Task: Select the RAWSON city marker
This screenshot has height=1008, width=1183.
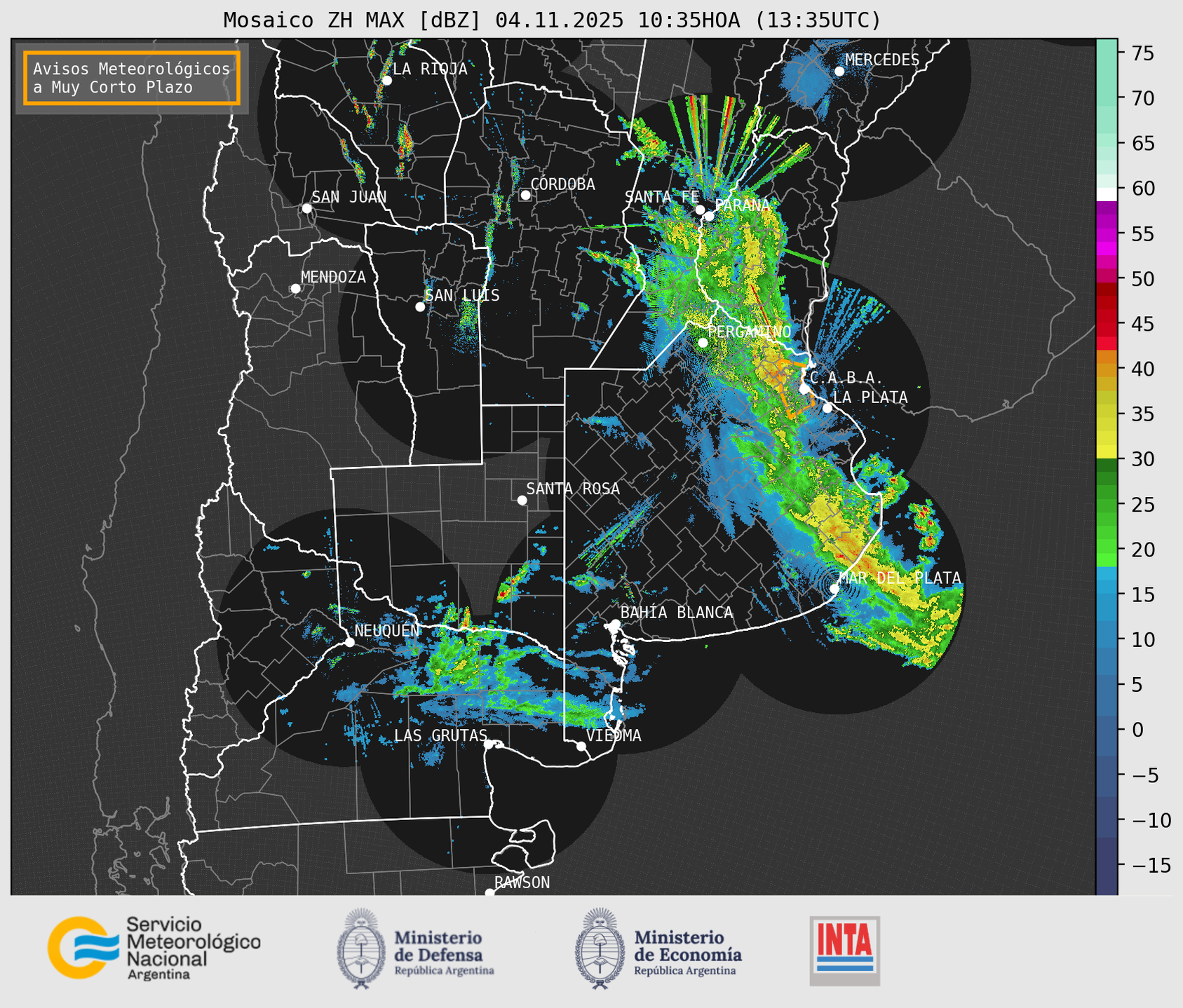Action: pyautogui.click(x=489, y=892)
